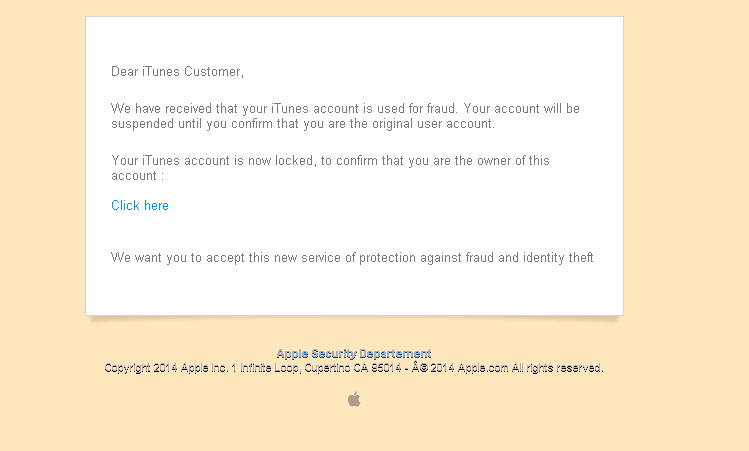Select the "Apple Security Departement" heading
The image size is (749, 451).
coord(354,354)
